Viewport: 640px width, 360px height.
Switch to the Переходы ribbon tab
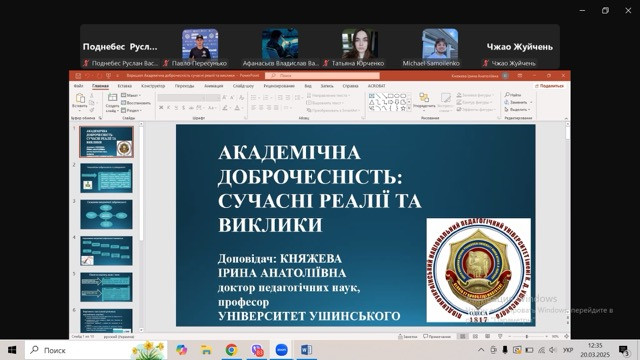pos(184,86)
